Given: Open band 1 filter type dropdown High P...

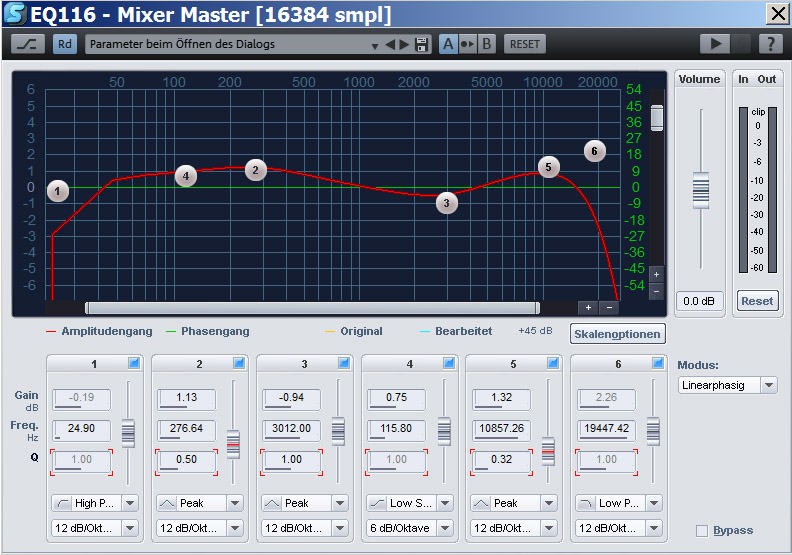Looking at the screenshot, I should [94, 503].
